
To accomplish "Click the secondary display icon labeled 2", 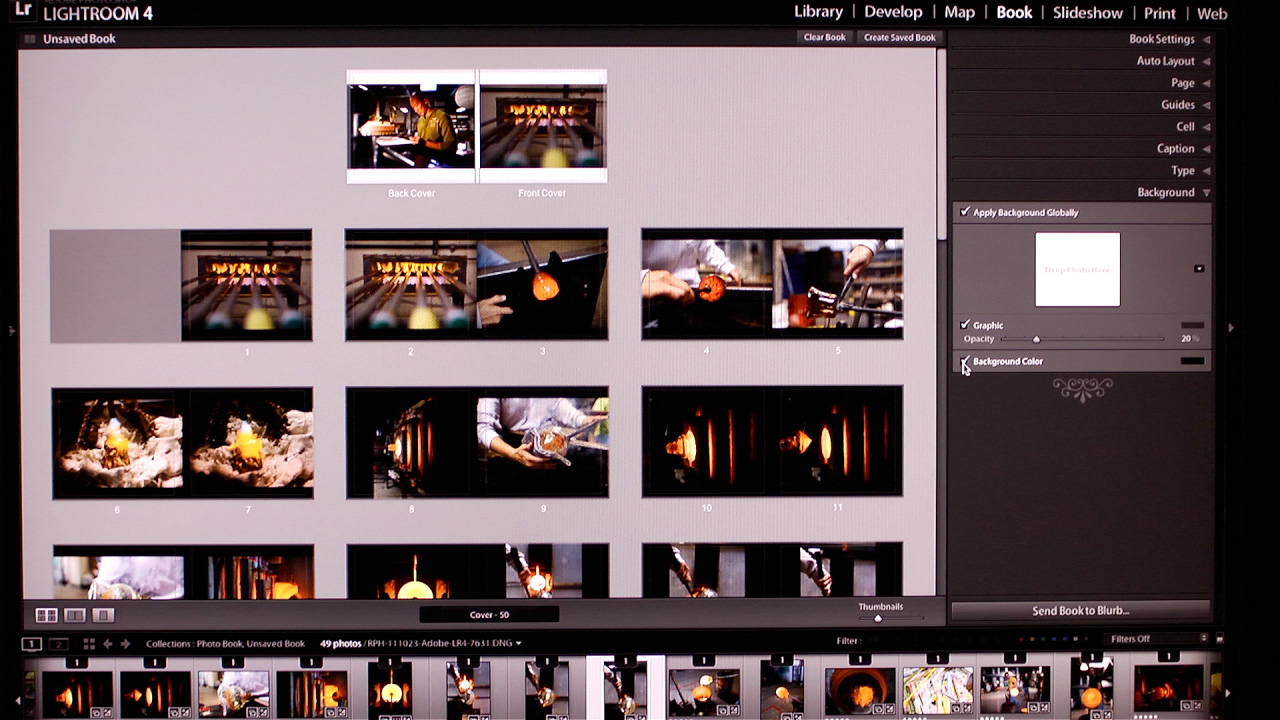I will [58, 644].
